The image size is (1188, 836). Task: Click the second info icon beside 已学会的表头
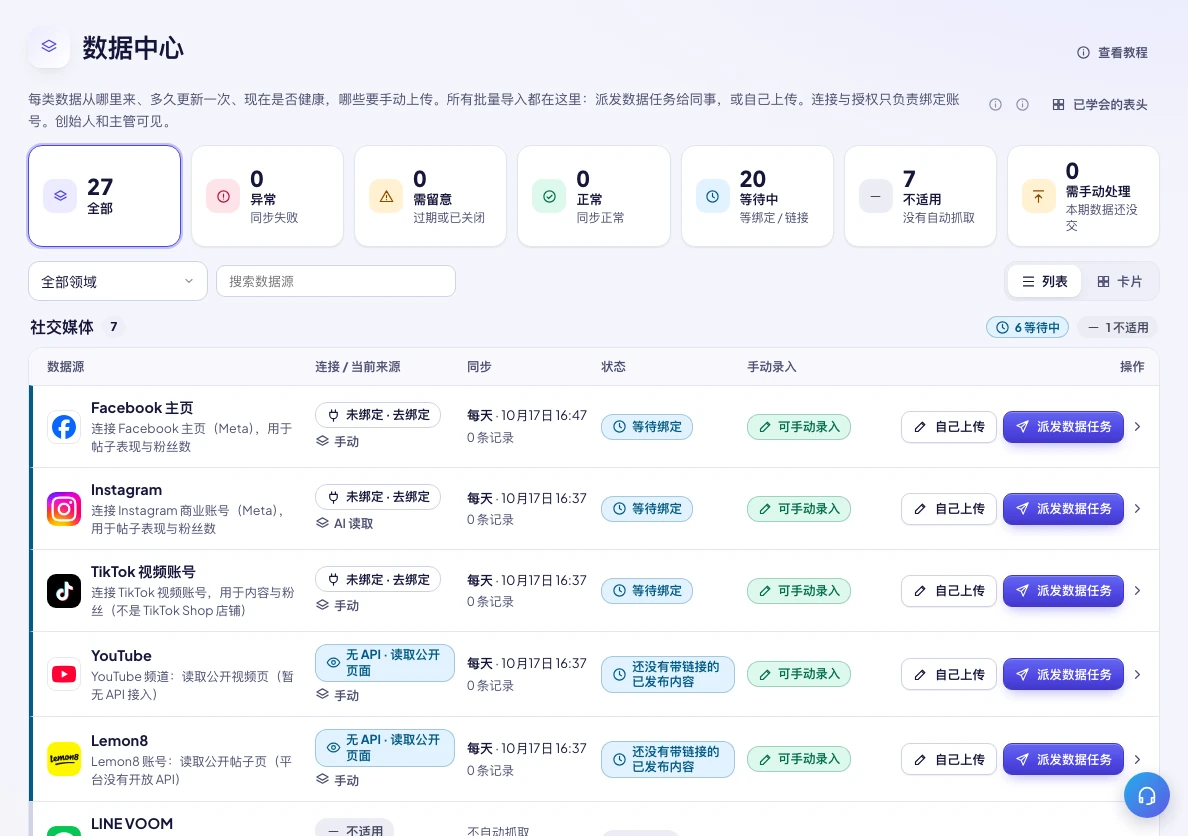coord(1022,105)
